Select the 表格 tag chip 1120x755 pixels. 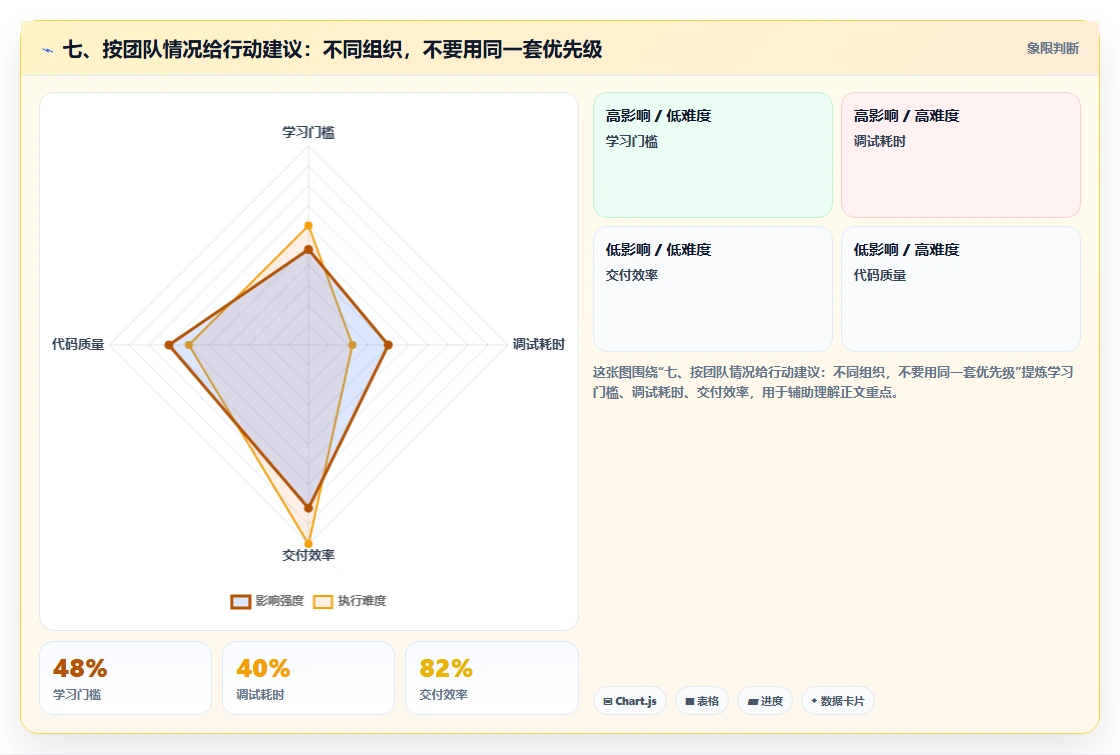click(x=702, y=701)
